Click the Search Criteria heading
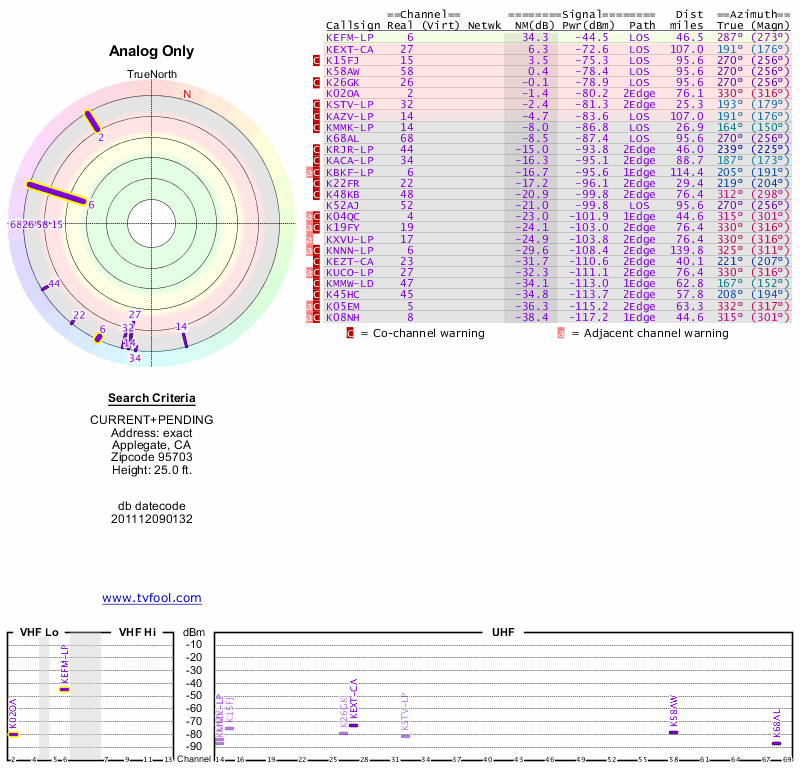 tap(151, 398)
